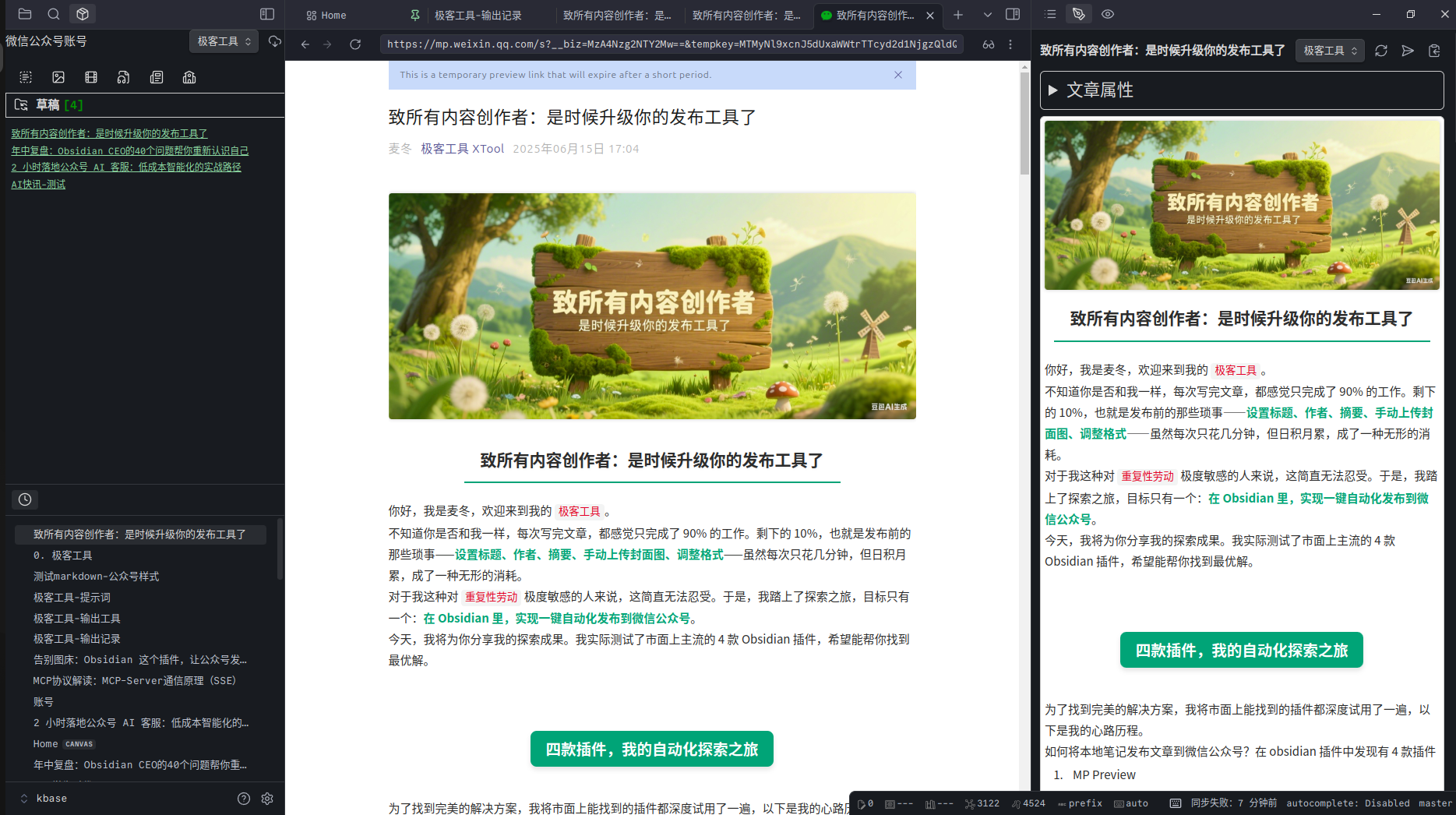Switch to the 极客工具-输出记录 tab
1456x815 pixels.
478,15
